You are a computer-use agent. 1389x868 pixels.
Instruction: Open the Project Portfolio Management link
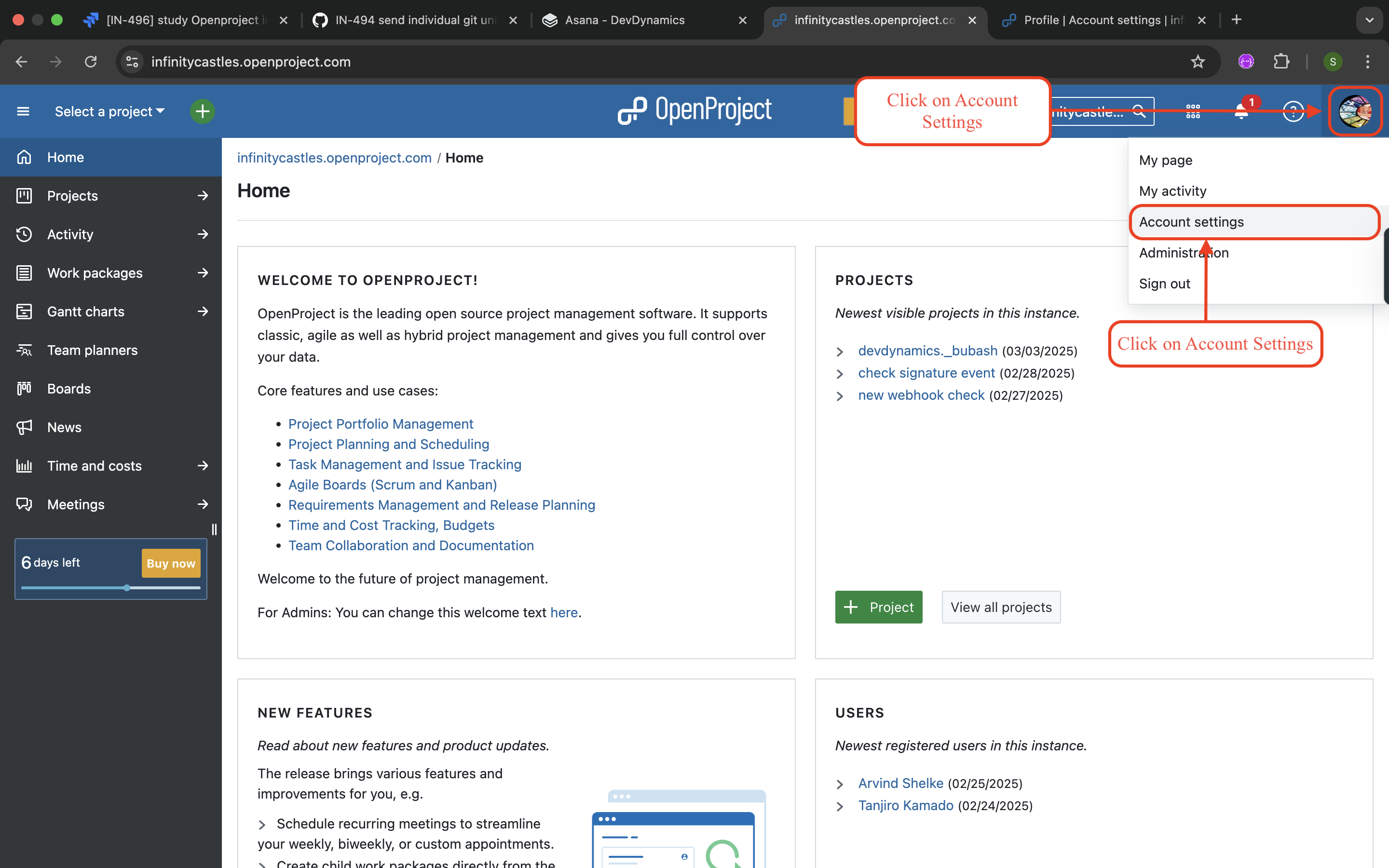(381, 424)
